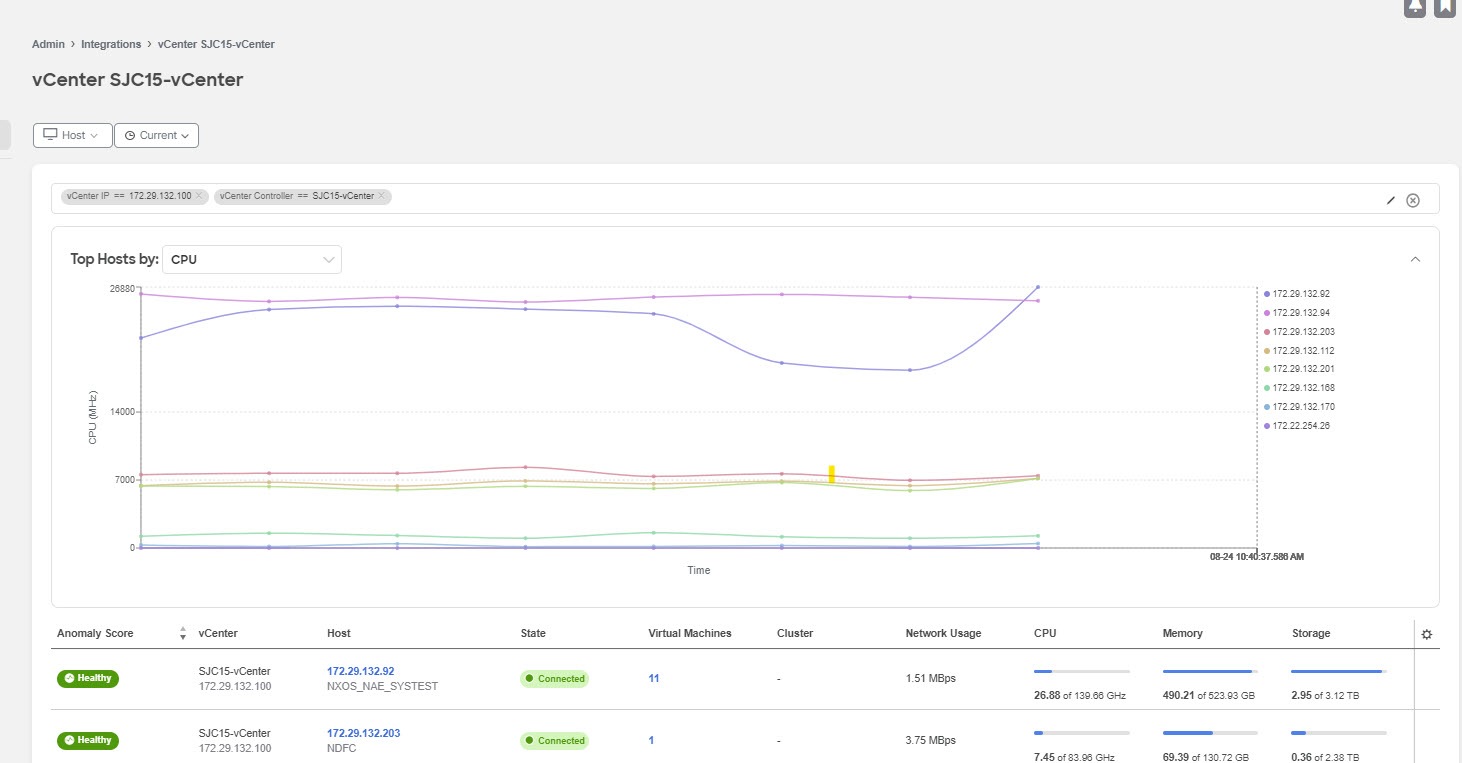
Task: Open table column settings via the gear icon
Action: coord(1427,633)
